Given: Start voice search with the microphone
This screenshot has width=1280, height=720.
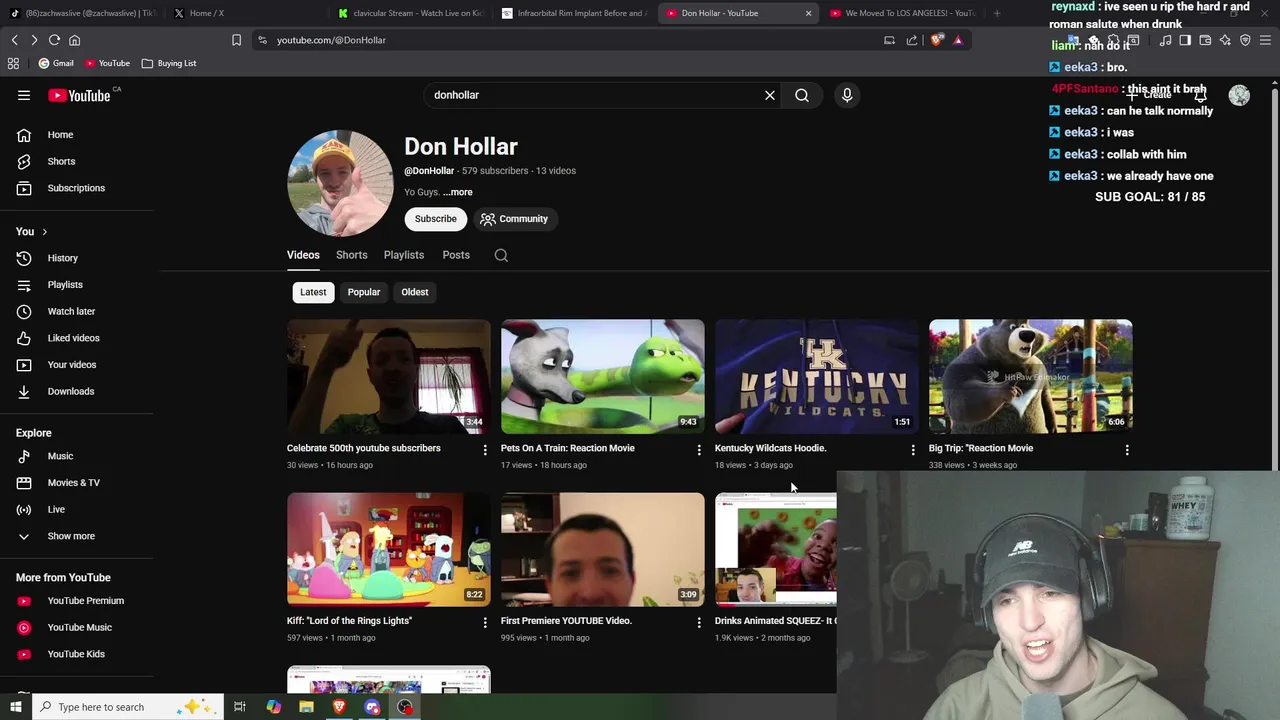Looking at the screenshot, I should pyautogui.click(x=847, y=95).
